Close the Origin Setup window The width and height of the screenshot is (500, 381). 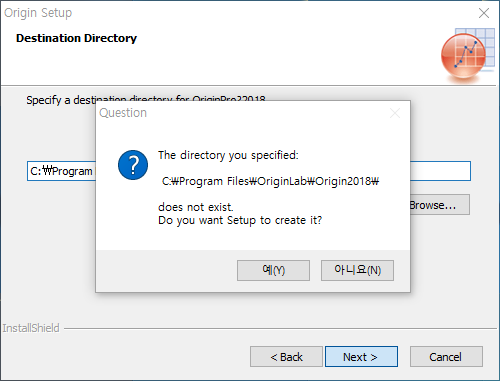tap(484, 13)
